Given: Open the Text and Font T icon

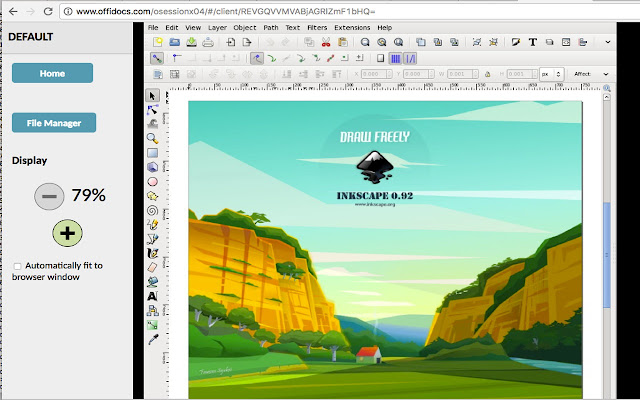Looking at the screenshot, I should (532, 42).
